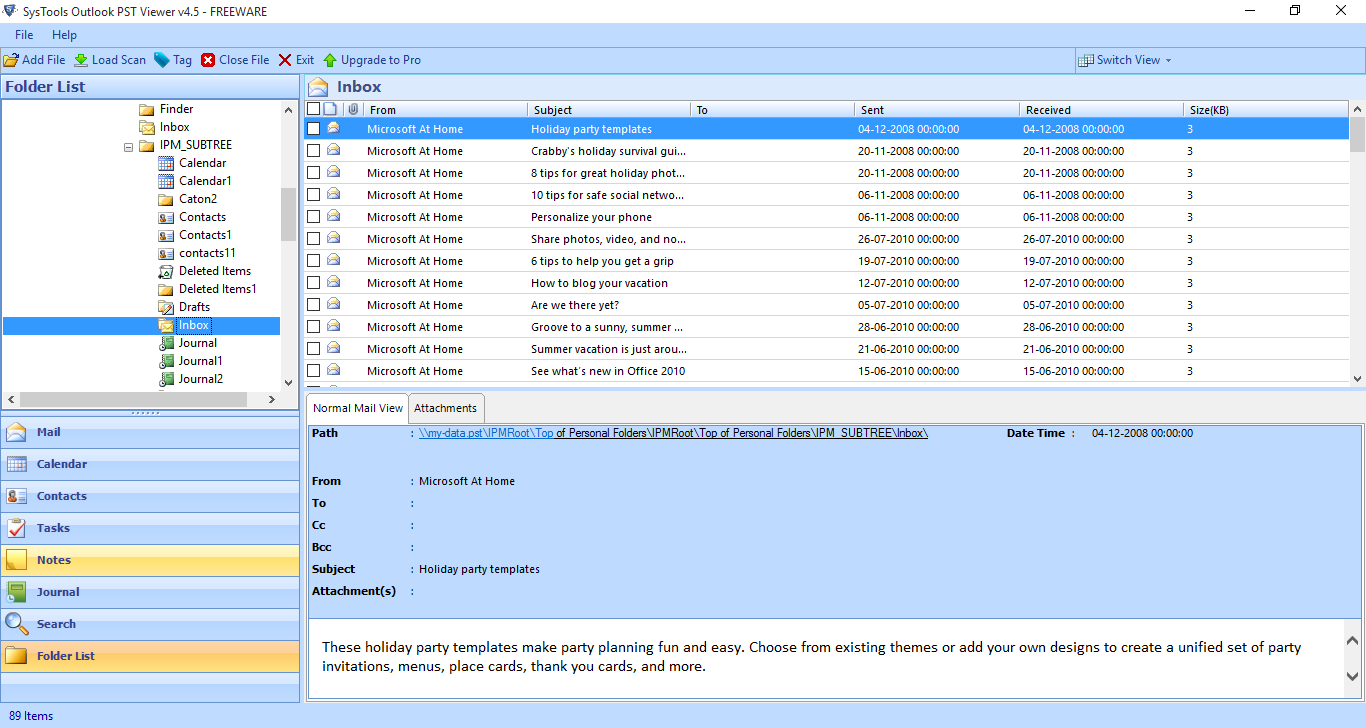The image size is (1366, 728).
Task: Click the folder tree vertical scrollbar thumb
Action: click(x=288, y=214)
